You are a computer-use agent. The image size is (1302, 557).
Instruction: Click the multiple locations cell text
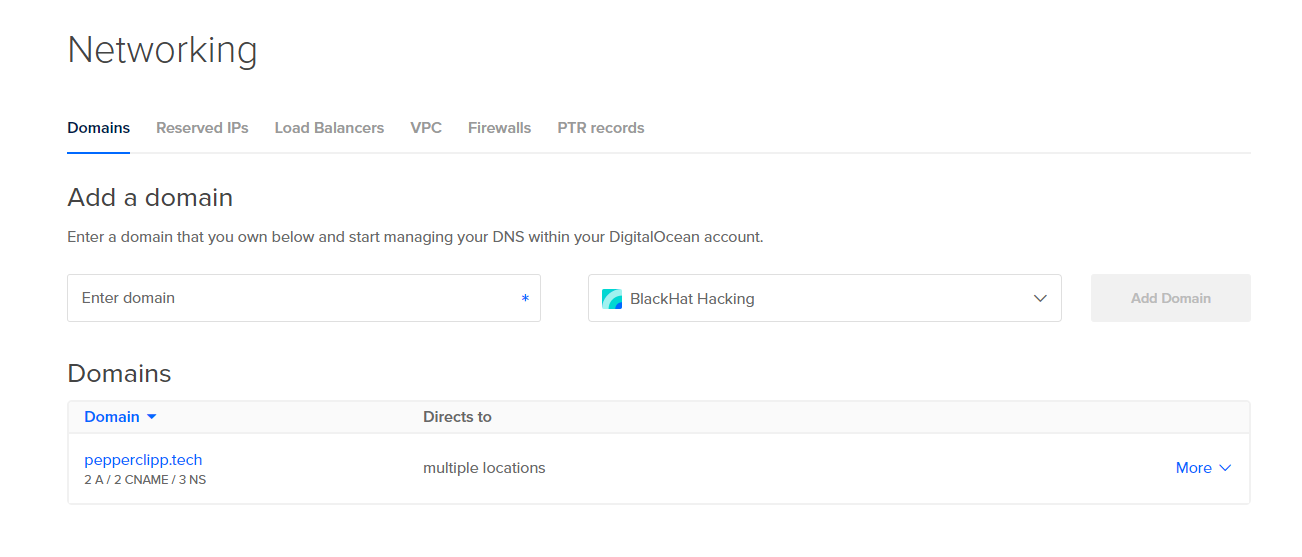(x=484, y=468)
